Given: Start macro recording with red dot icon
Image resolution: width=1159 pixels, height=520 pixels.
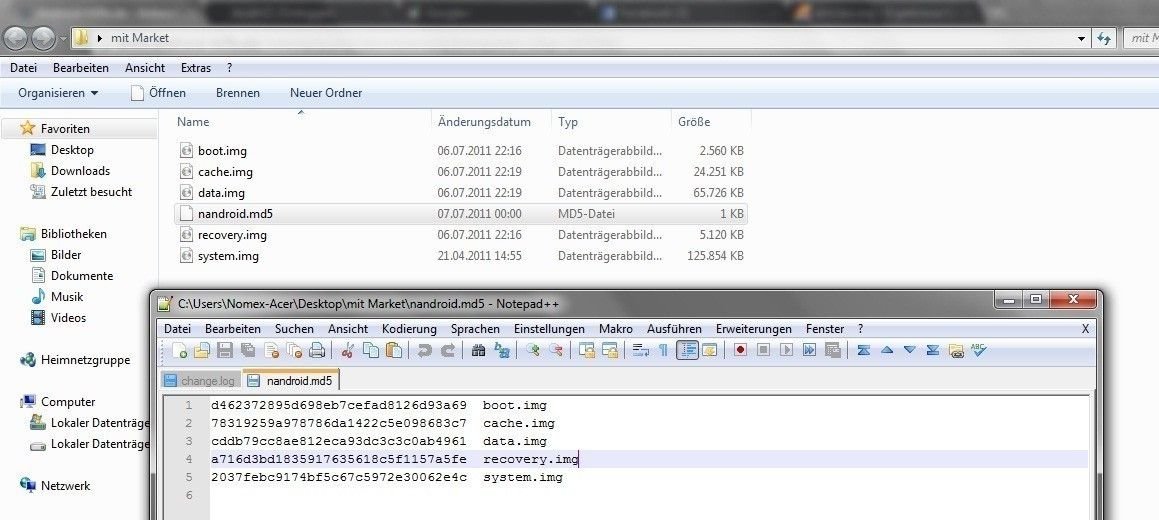Looking at the screenshot, I should [740, 350].
